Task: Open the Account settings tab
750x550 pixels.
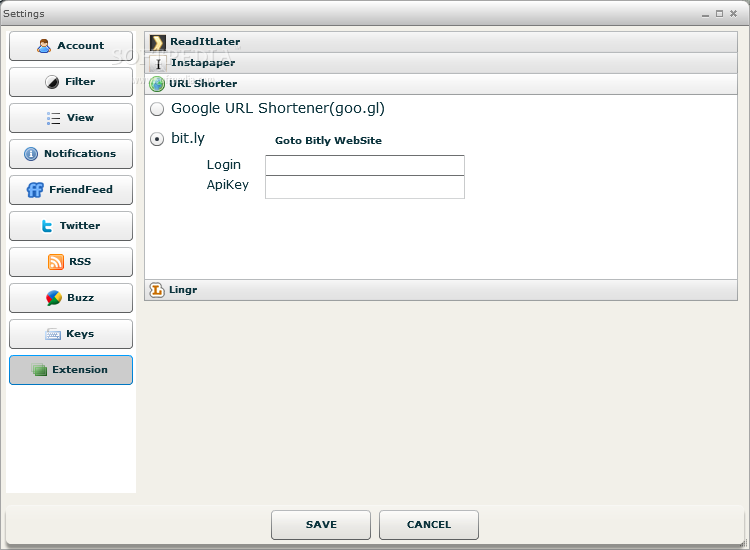Action: (71, 46)
